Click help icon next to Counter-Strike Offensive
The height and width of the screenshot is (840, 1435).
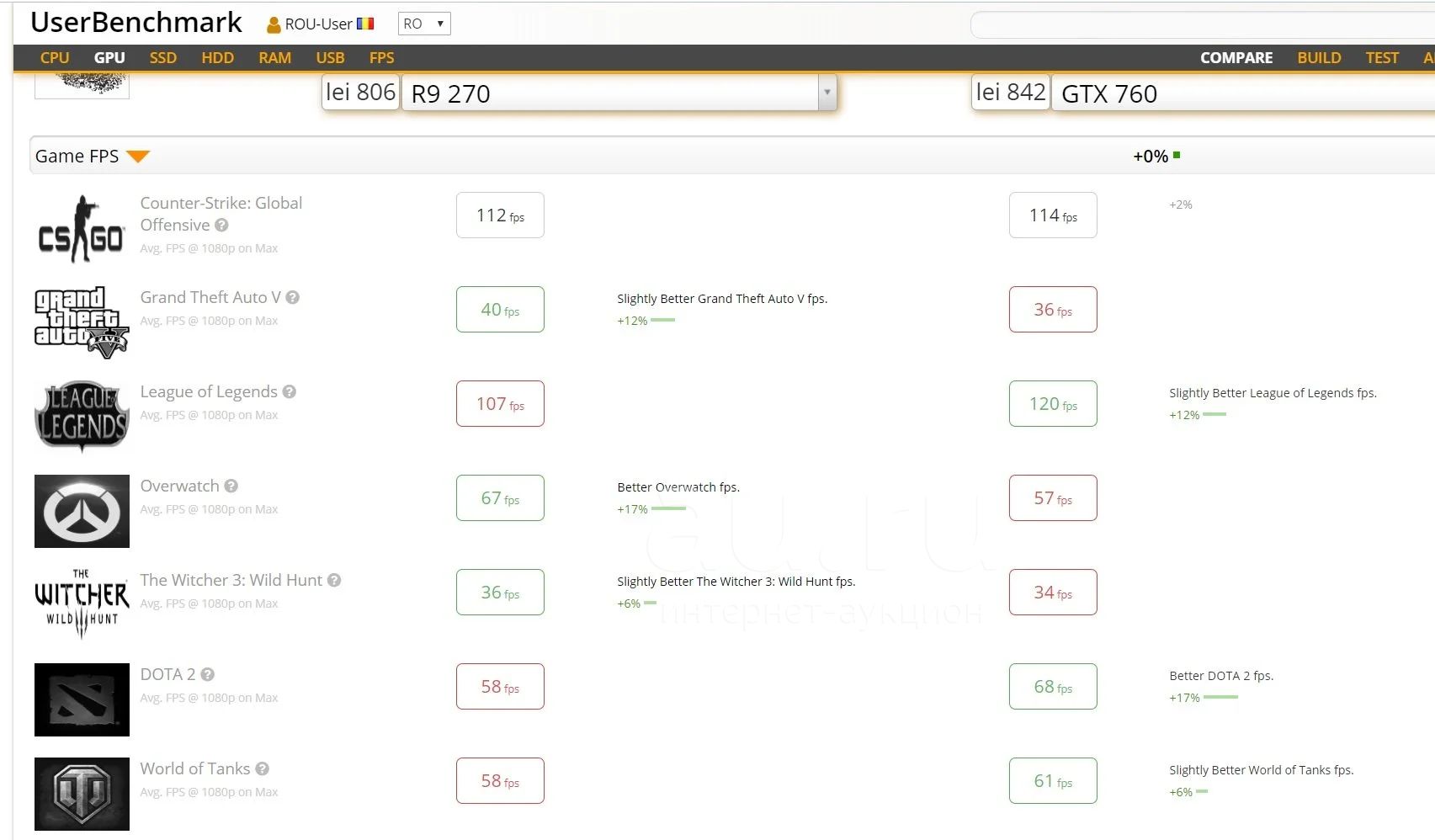coord(221,225)
